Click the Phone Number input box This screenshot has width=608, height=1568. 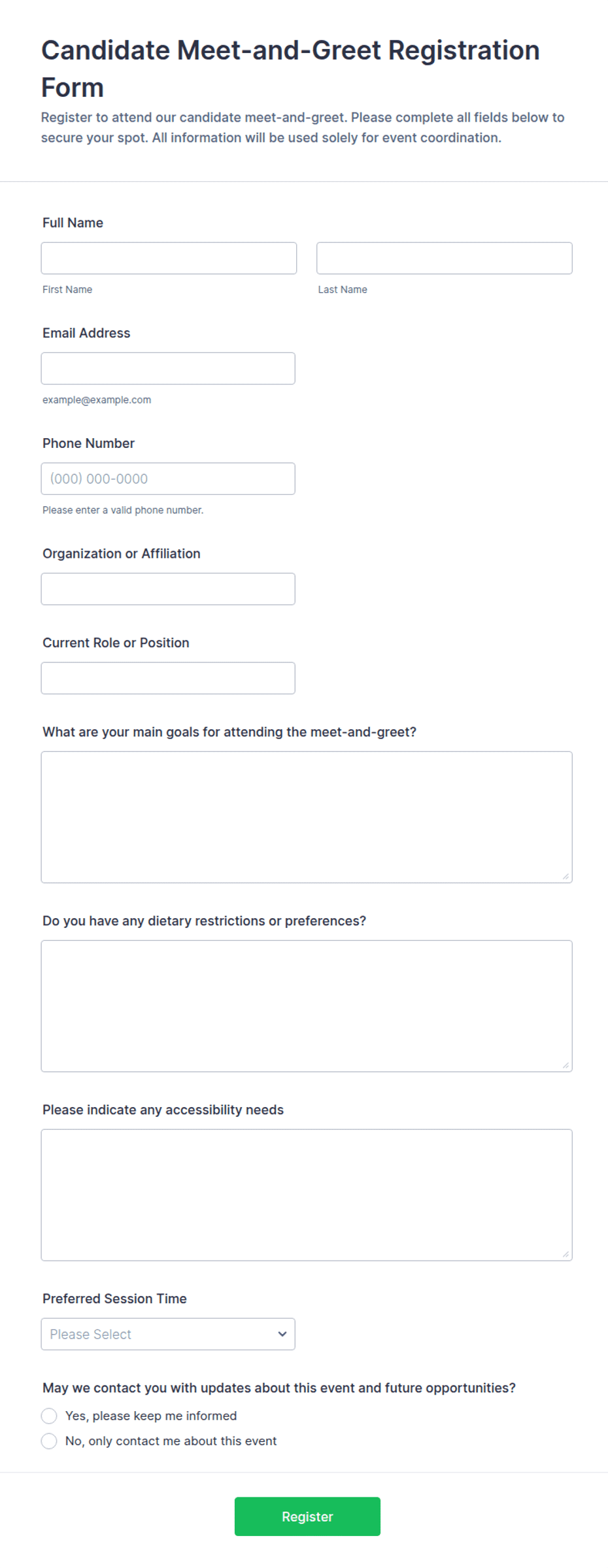tap(168, 479)
